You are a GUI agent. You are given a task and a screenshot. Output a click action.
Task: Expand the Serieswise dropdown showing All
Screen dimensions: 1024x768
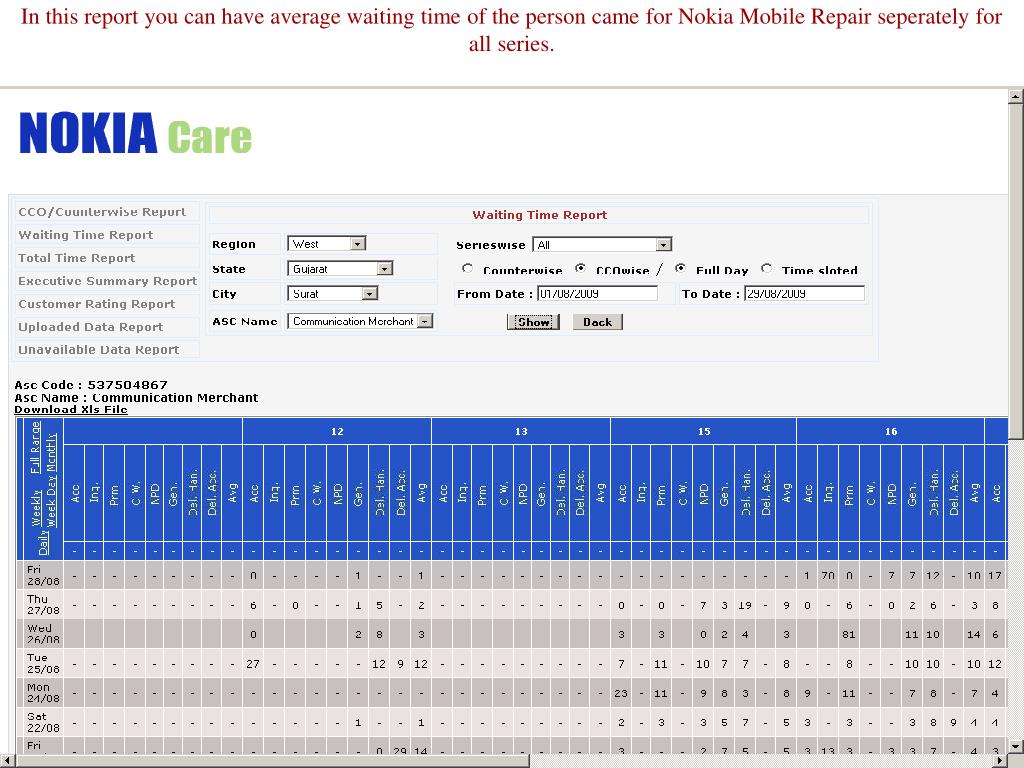[602, 244]
